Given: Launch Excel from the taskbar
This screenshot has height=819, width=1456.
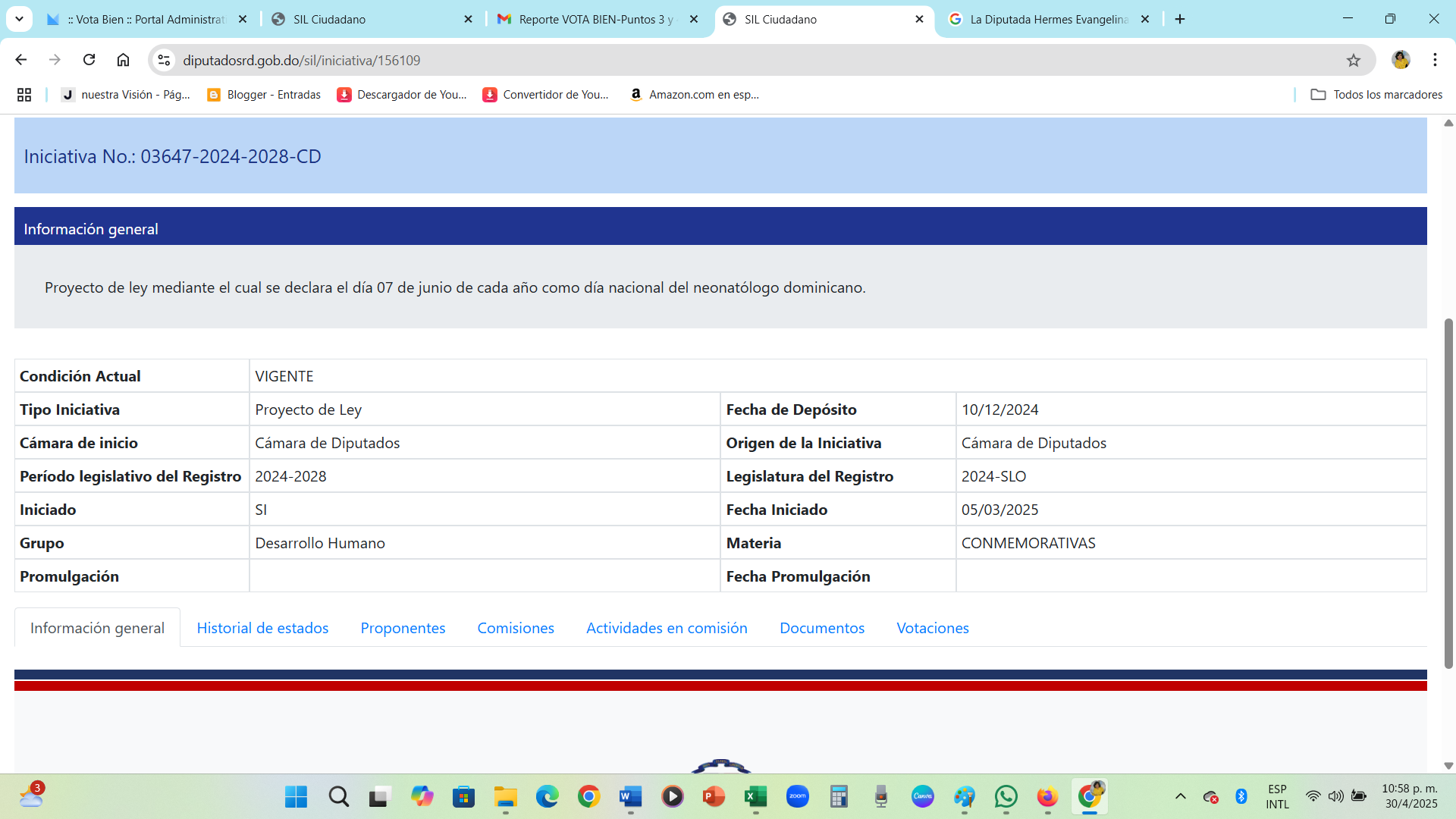Looking at the screenshot, I should pyautogui.click(x=755, y=796).
